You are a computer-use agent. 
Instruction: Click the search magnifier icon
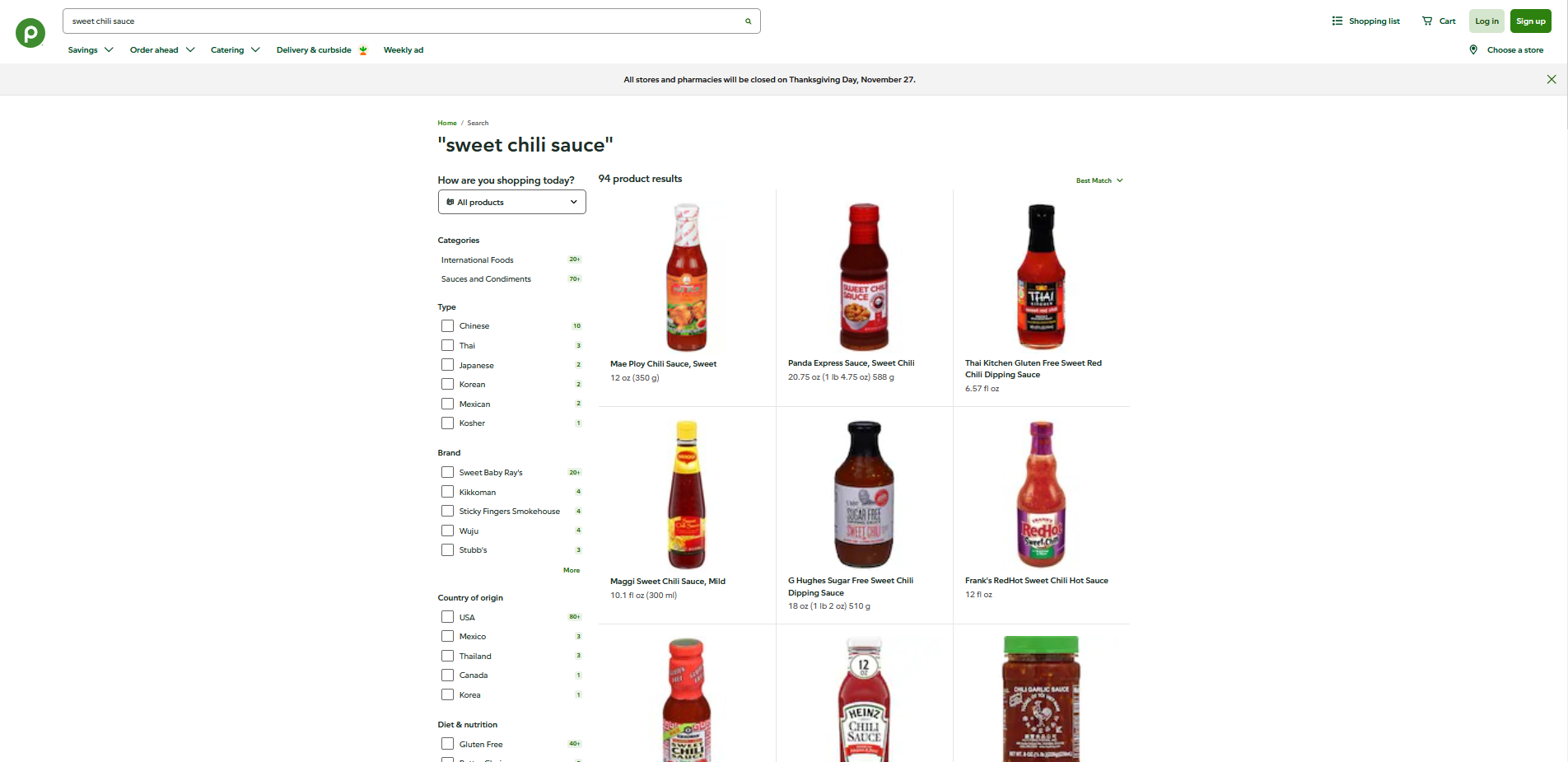[x=748, y=21]
